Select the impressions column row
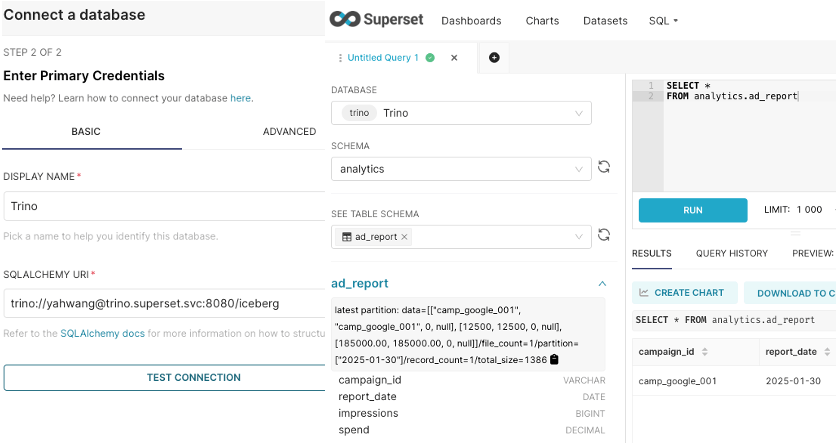 click(472, 413)
